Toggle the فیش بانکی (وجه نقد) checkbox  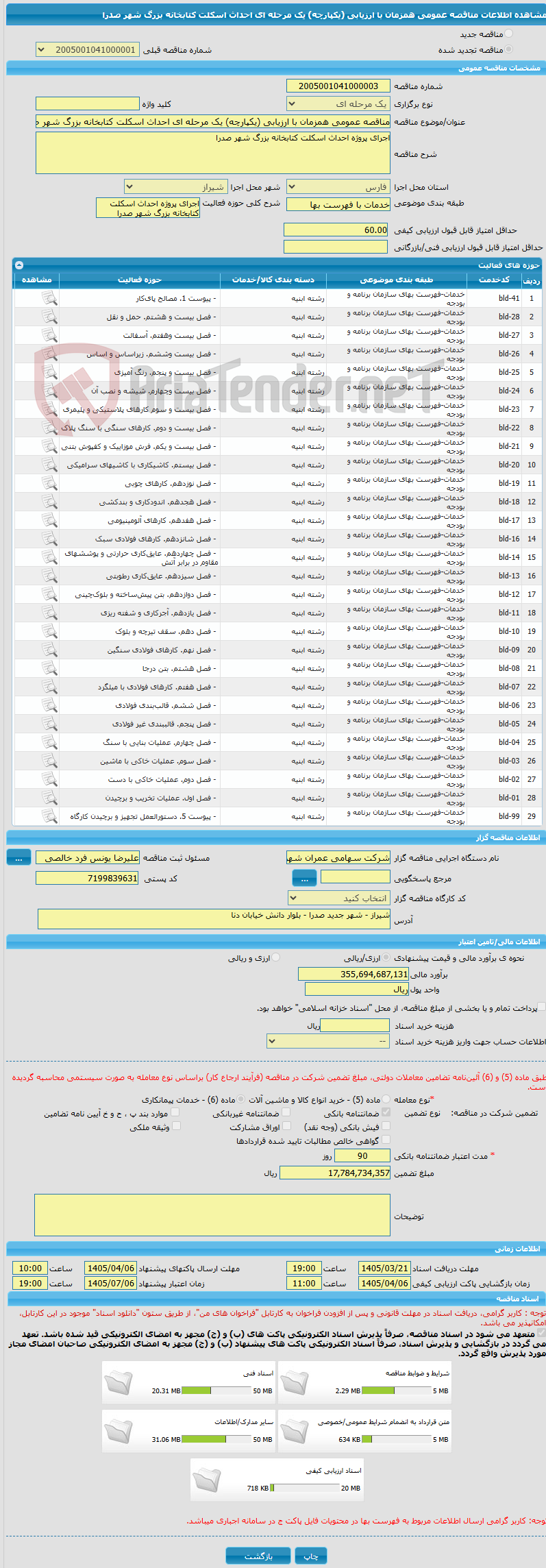pos(386,1126)
